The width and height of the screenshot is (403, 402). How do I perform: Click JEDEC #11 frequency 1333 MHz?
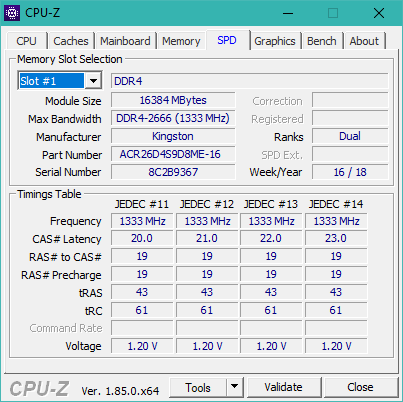(x=142, y=221)
